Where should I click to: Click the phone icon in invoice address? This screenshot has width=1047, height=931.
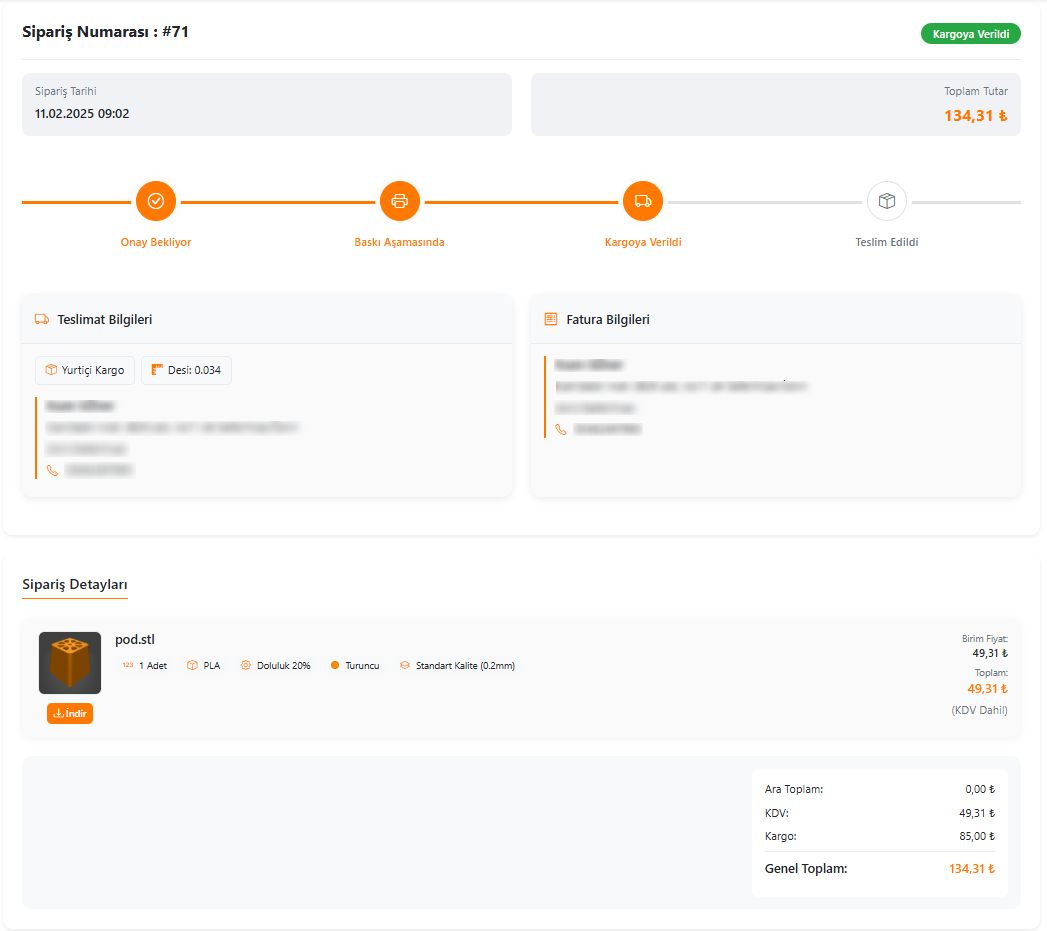(561, 429)
